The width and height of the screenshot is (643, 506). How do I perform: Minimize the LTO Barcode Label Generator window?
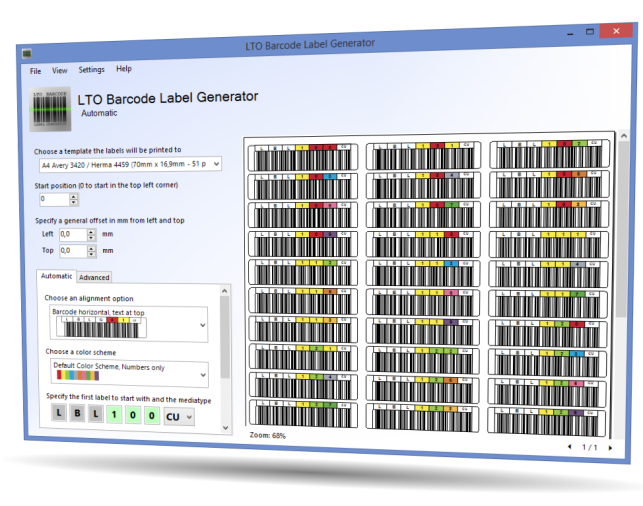570,34
